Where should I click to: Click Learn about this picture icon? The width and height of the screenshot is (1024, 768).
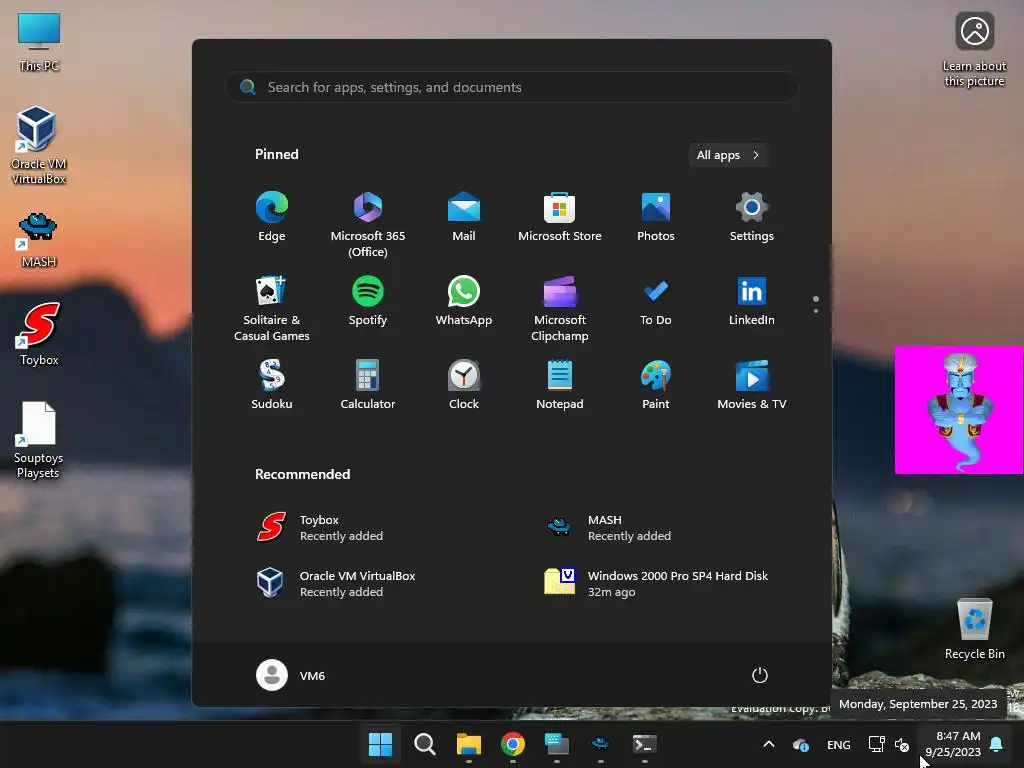click(x=974, y=50)
